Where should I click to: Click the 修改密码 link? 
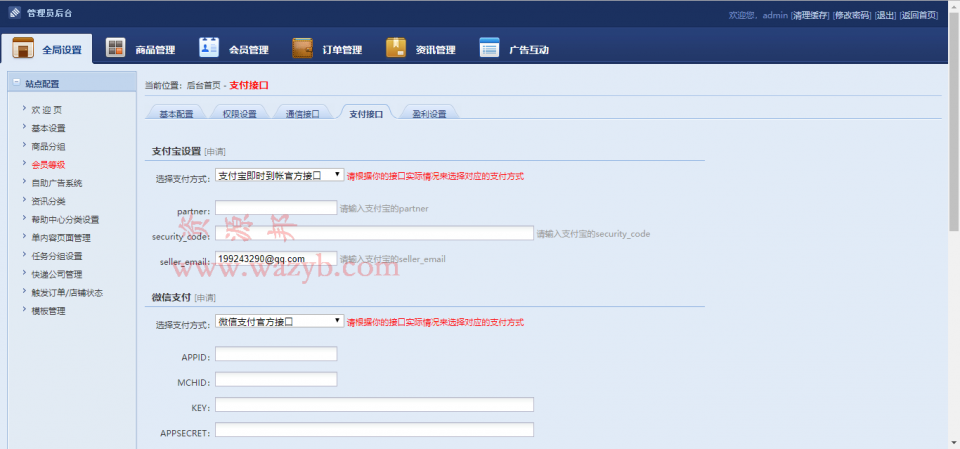coord(852,15)
